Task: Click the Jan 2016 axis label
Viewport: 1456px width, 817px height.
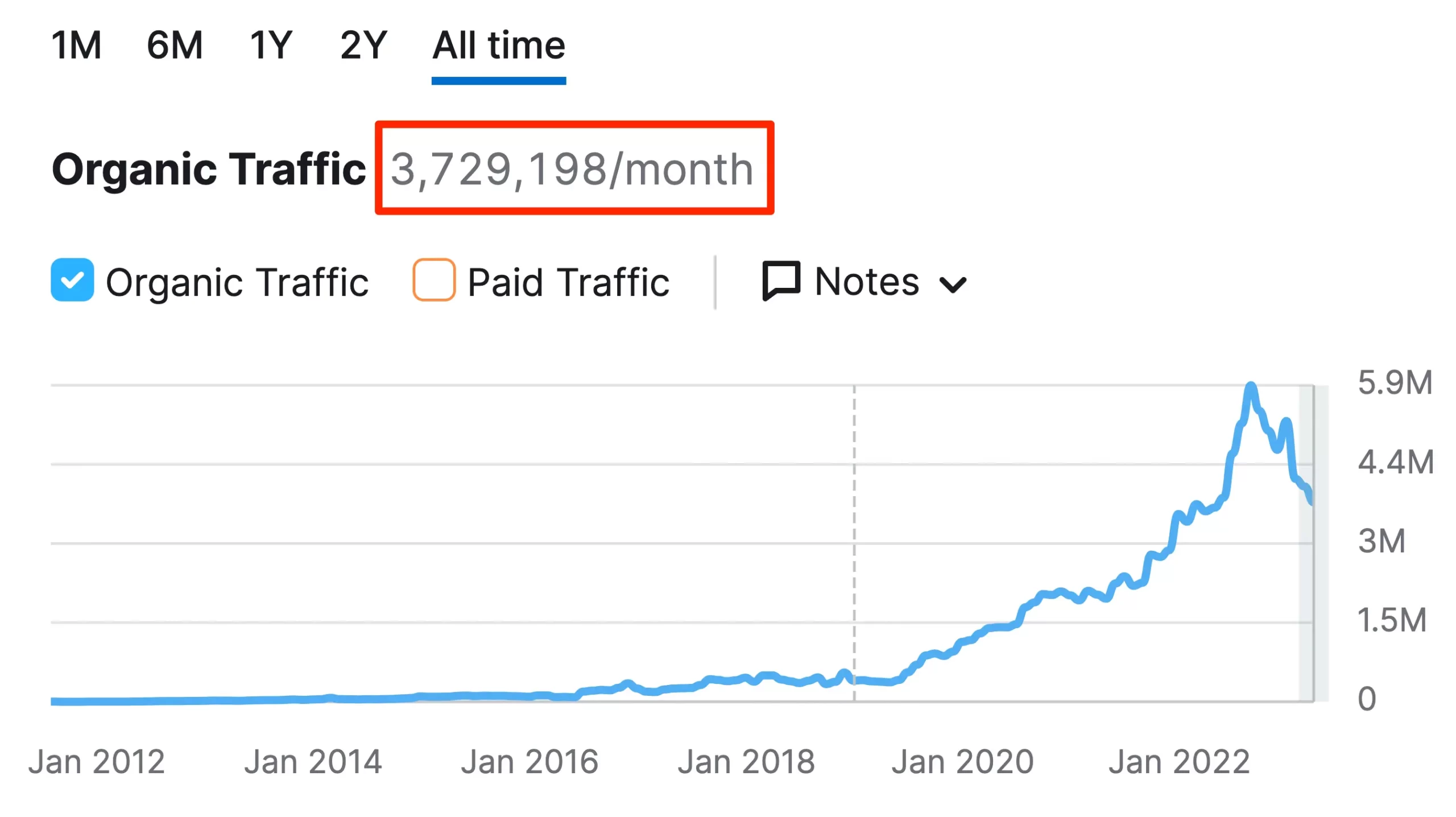Action: tap(530, 761)
